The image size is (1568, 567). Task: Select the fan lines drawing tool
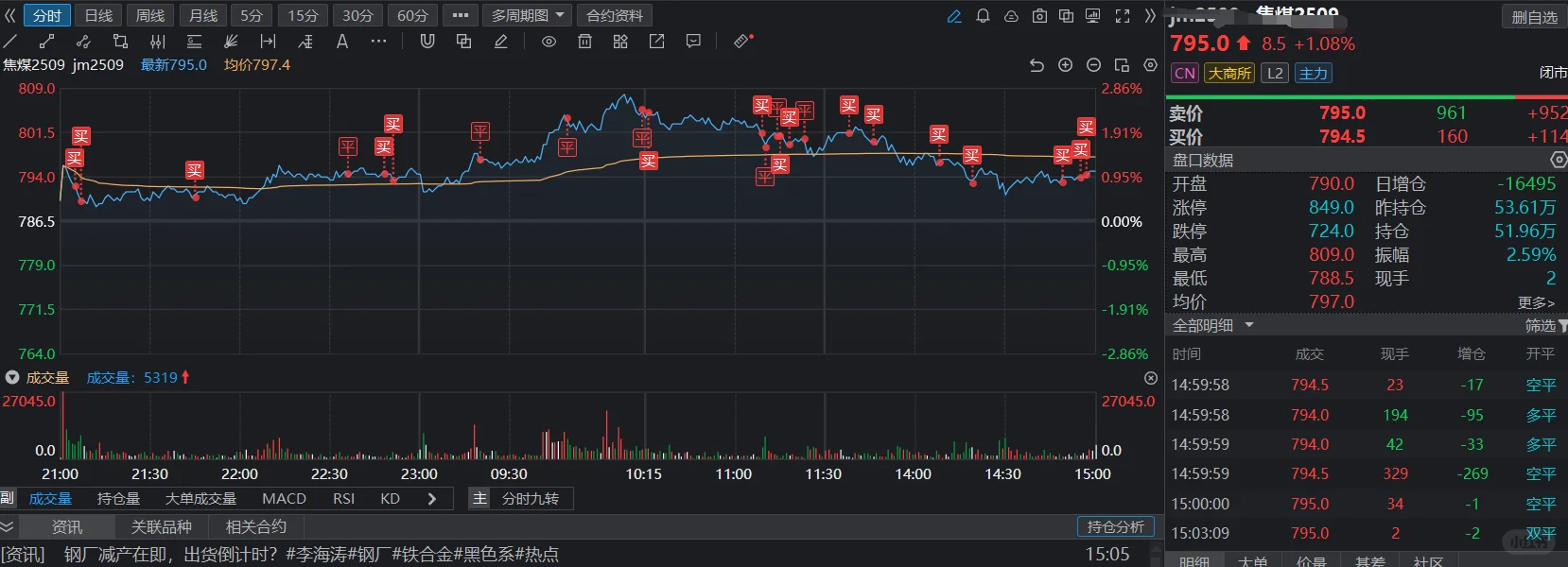231,42
